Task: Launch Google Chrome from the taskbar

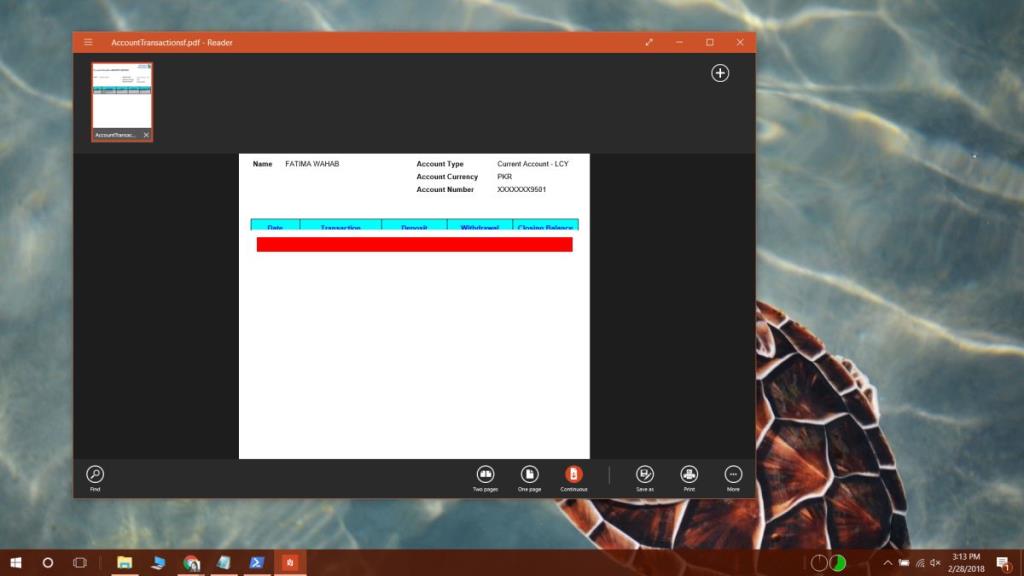Action: point(191,563)
